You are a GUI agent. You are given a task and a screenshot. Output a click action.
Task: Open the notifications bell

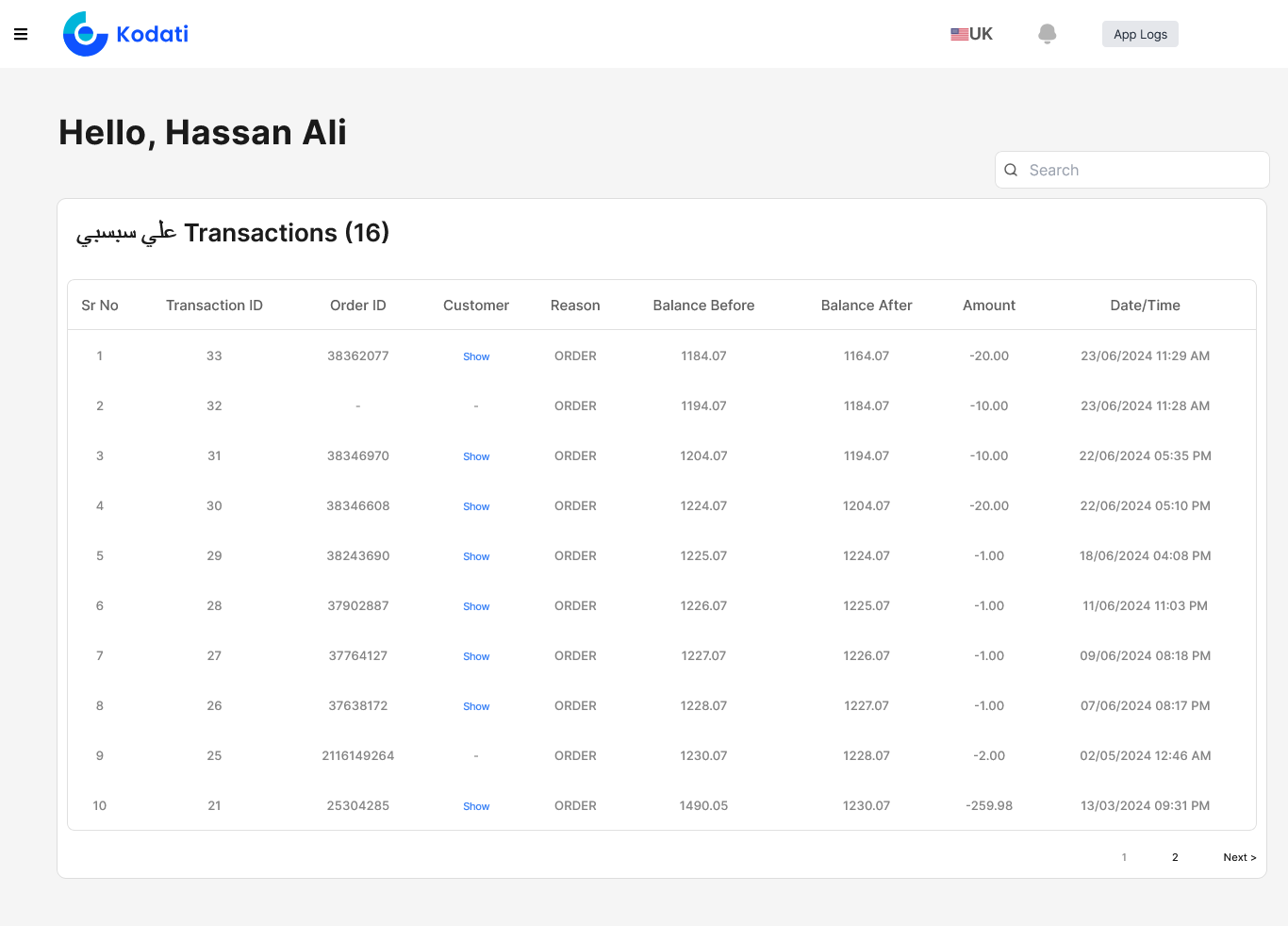point(1047,34)
